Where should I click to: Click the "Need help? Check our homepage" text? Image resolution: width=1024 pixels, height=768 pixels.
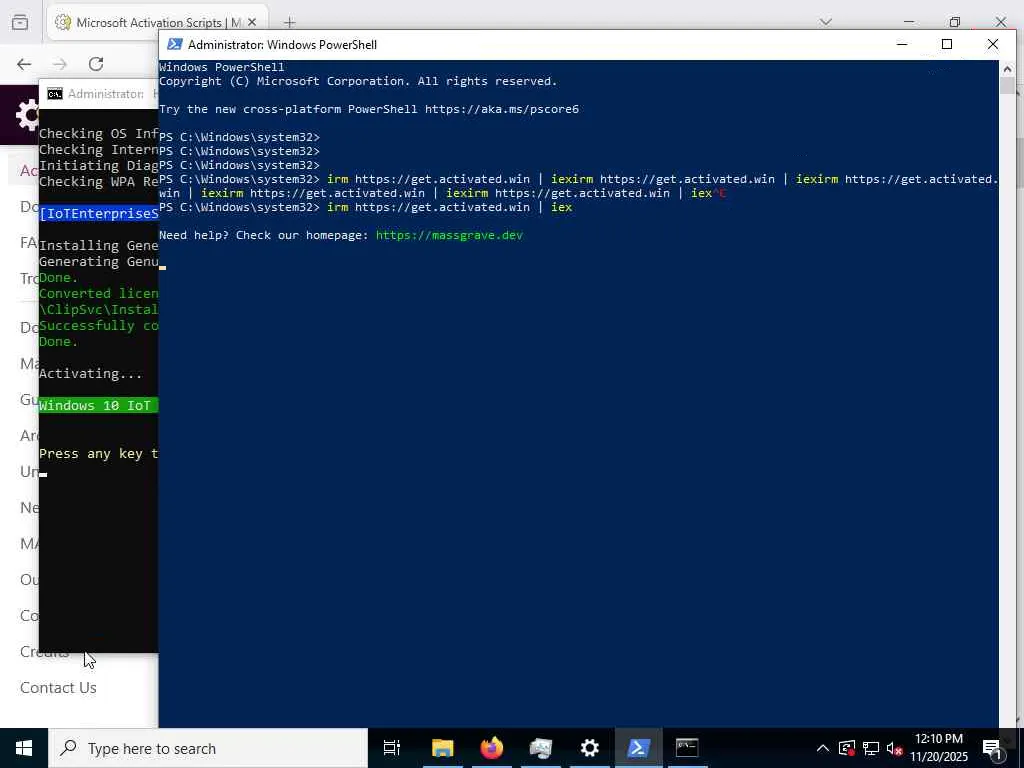(x=264, y=235)
